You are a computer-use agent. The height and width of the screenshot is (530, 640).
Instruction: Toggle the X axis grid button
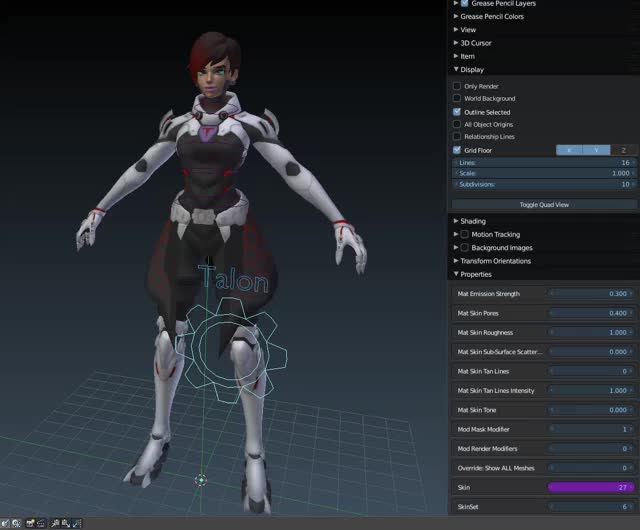pos(569,150)
